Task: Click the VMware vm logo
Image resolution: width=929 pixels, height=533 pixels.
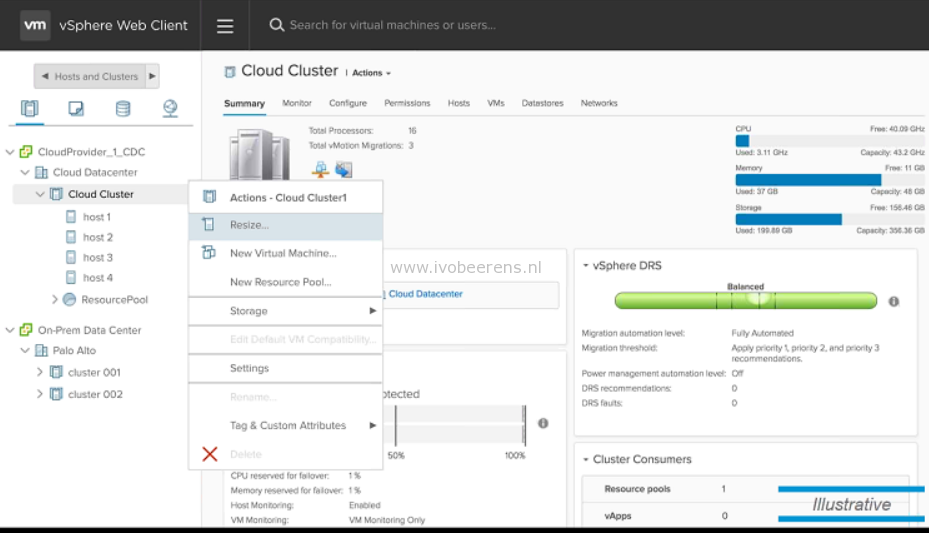Action: click(x=35, y=25)
